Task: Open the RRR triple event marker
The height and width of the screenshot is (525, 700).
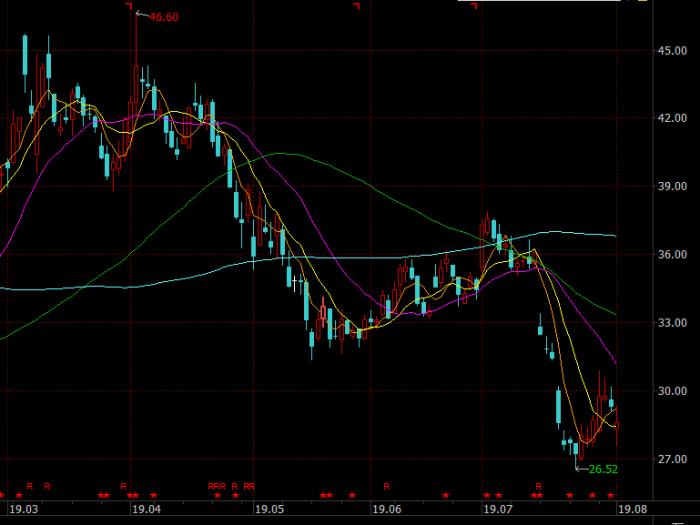Action: 217,486
